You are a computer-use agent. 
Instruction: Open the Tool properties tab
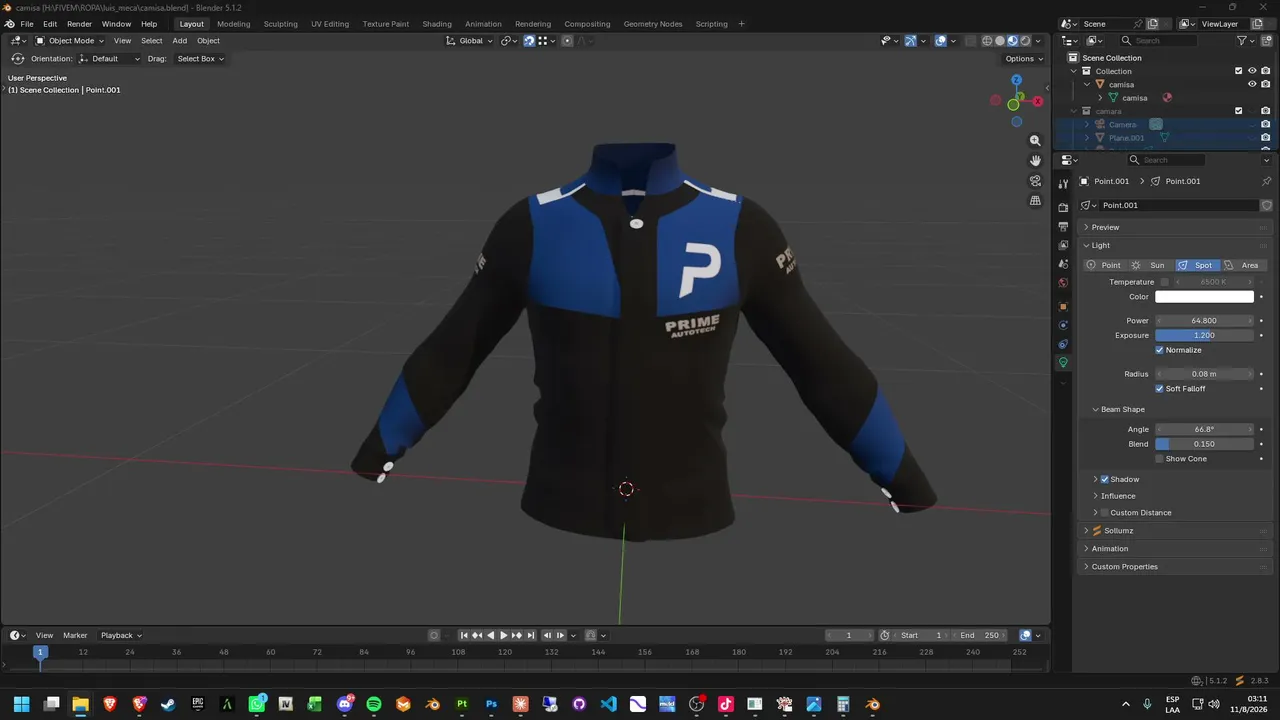[1063, 184]
